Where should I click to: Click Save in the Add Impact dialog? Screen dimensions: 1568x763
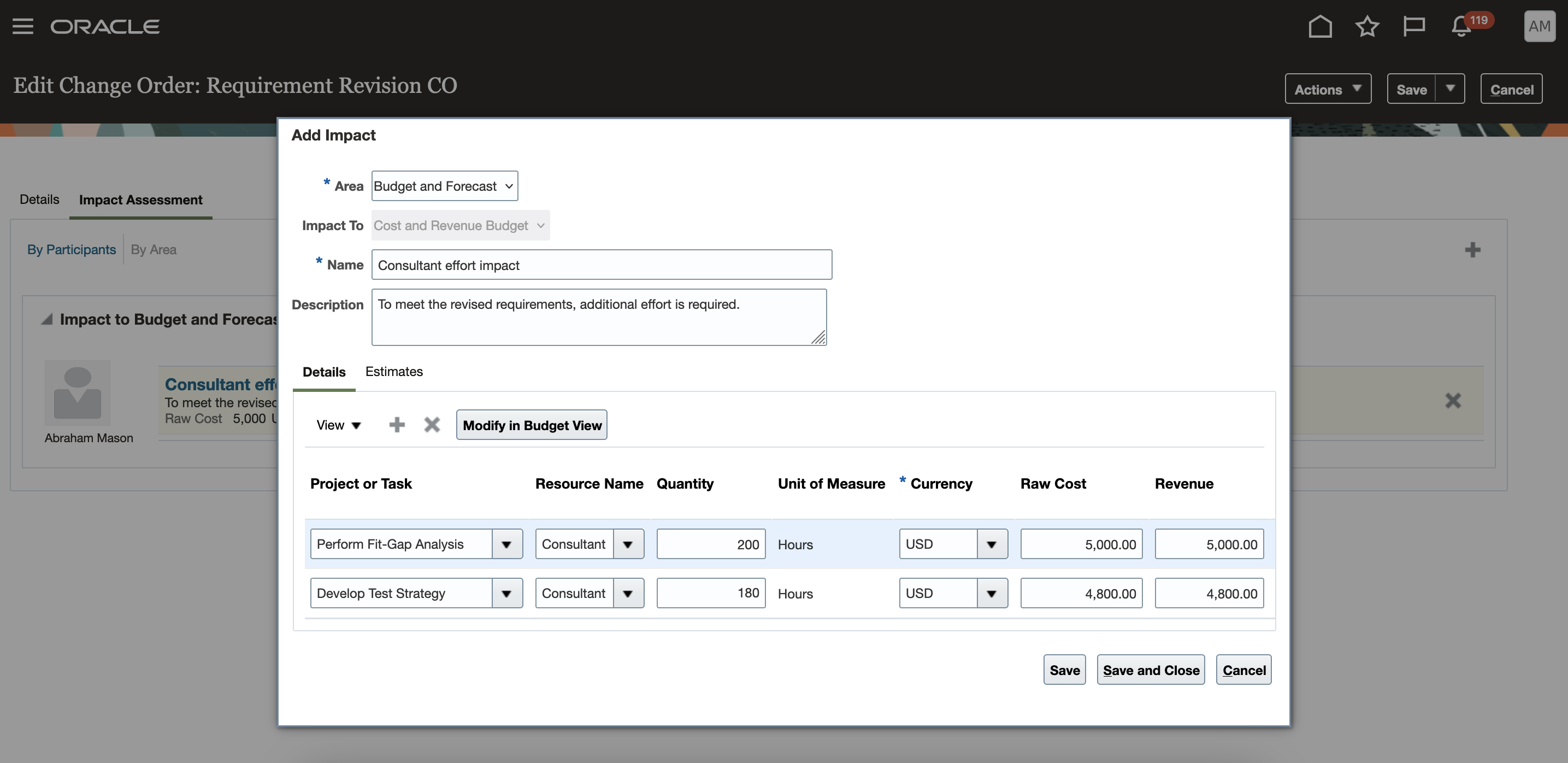point(1064,670)
